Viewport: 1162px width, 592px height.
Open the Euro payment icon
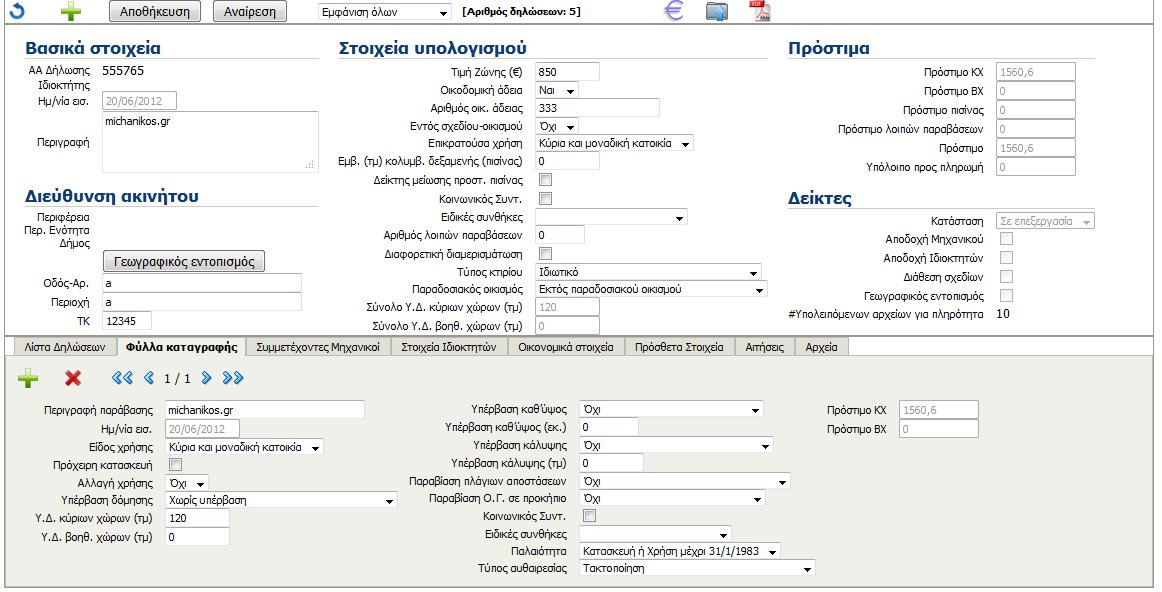(674, 11)
